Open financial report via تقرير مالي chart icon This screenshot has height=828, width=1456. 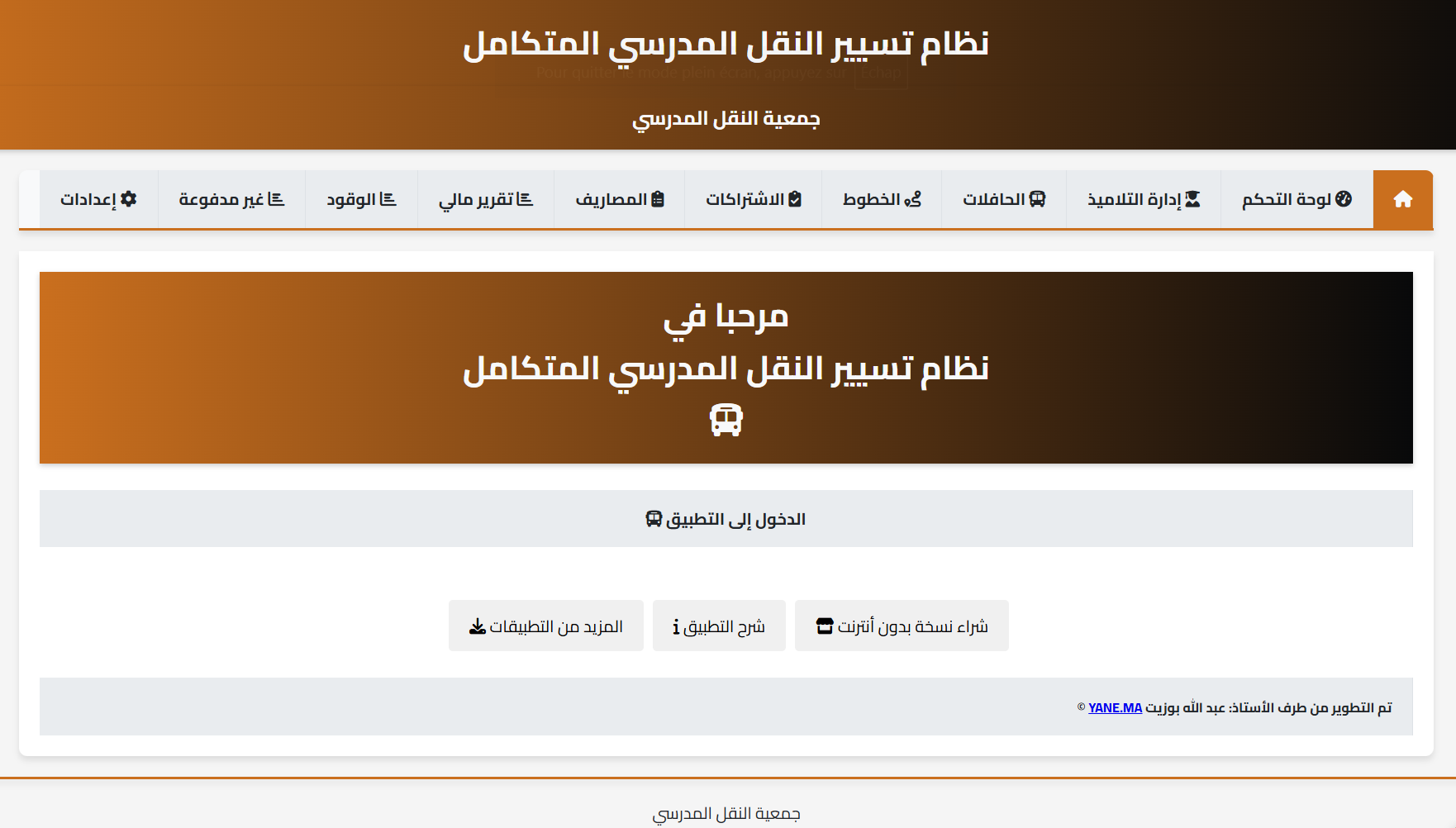coord(526,198)
